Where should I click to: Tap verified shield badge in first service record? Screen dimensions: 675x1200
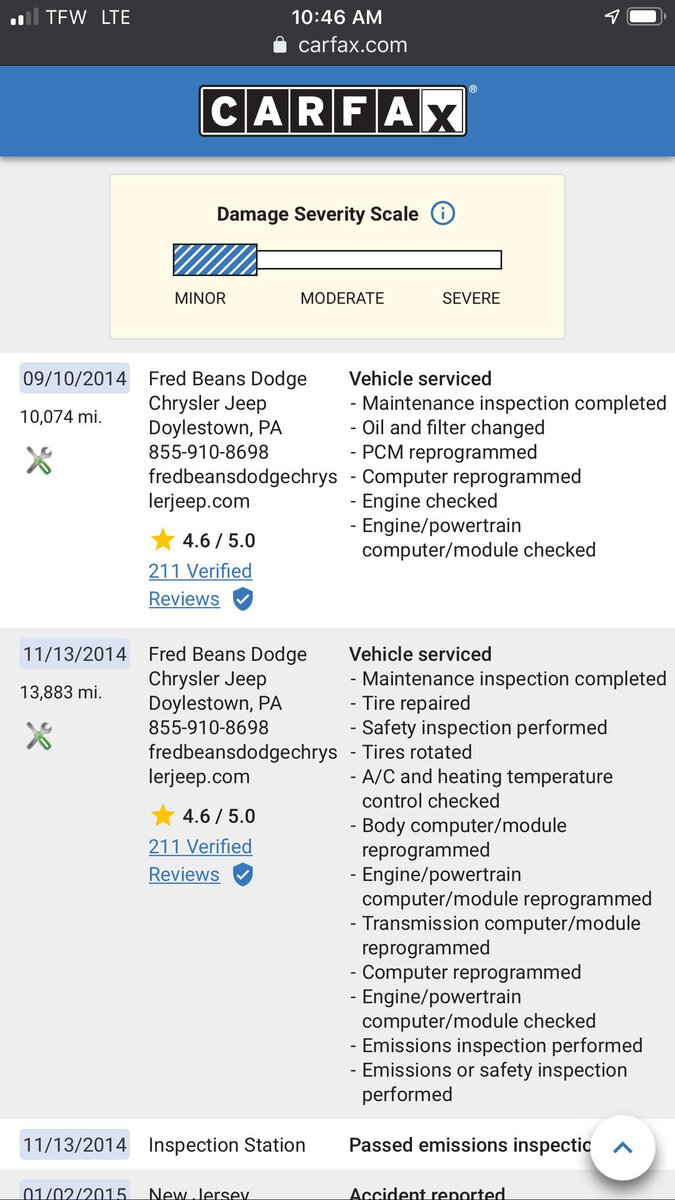click(242, 599)
